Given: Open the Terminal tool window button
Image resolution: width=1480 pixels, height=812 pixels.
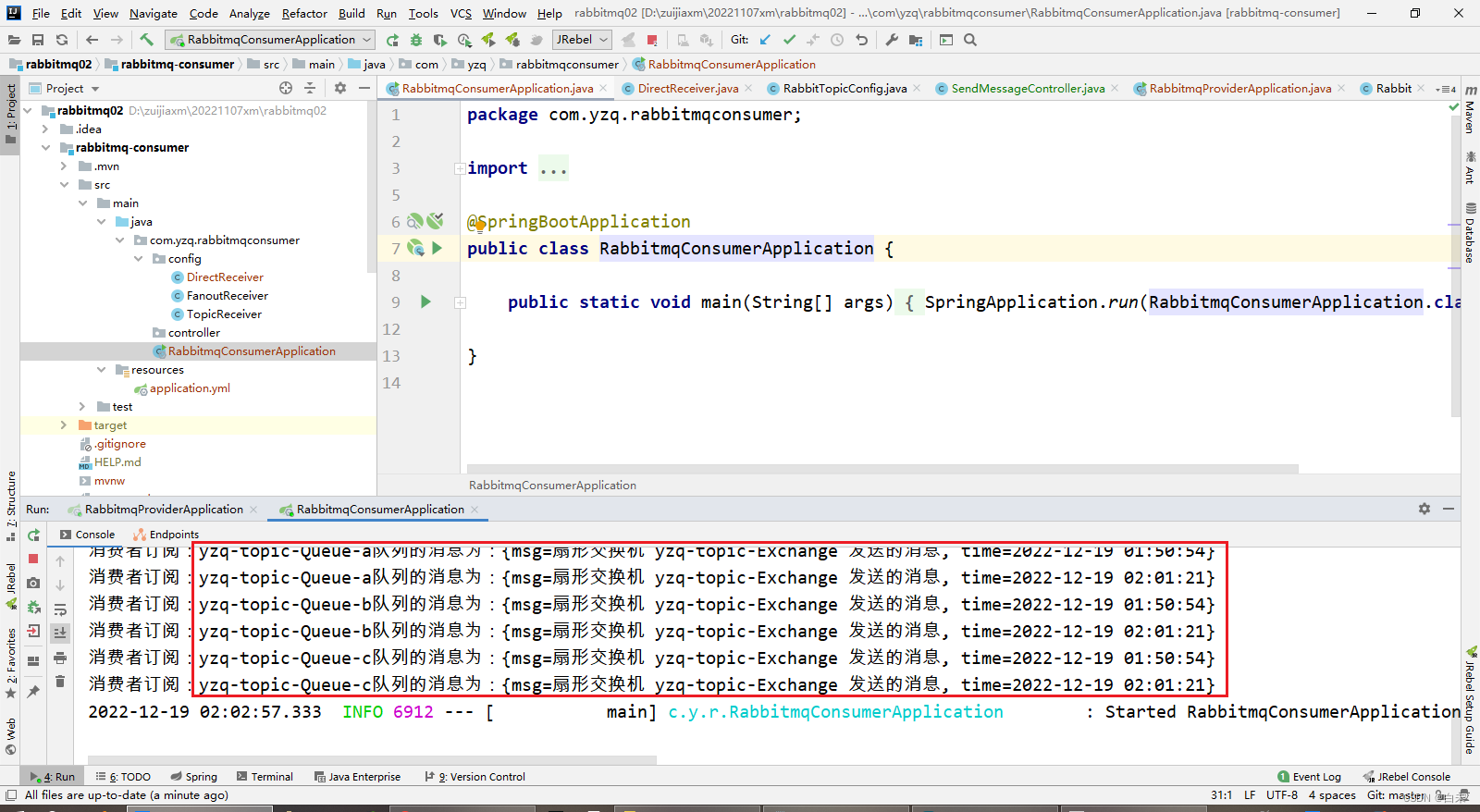Looking at the screenshot, I should [265, 777].
